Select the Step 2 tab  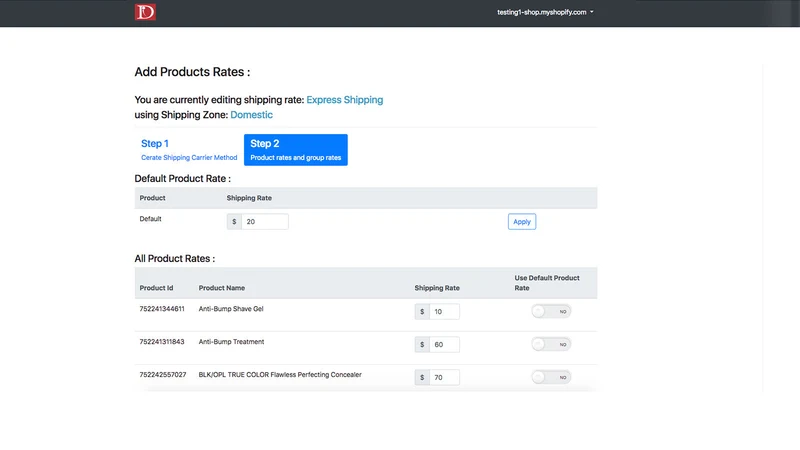[x=295, y=150]
